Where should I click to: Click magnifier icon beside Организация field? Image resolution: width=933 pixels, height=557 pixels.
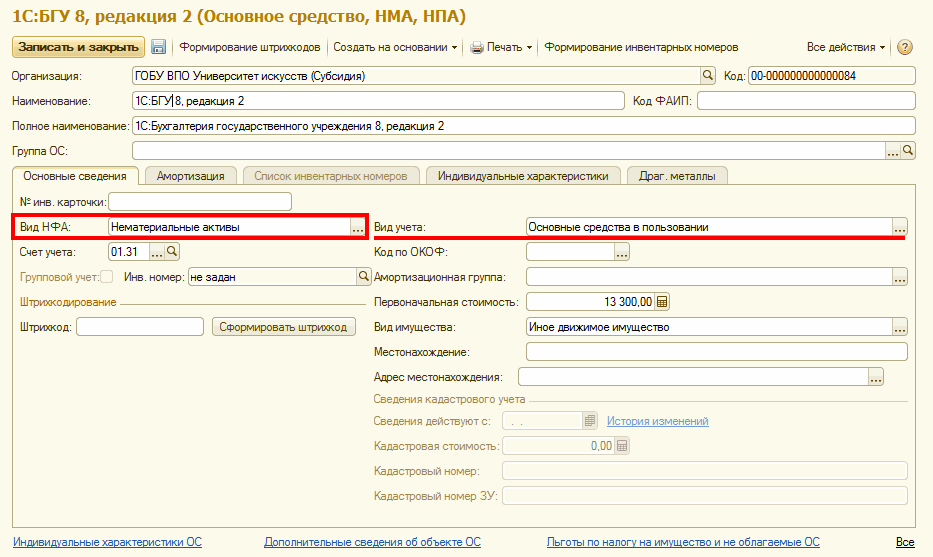tap(708, 75)
